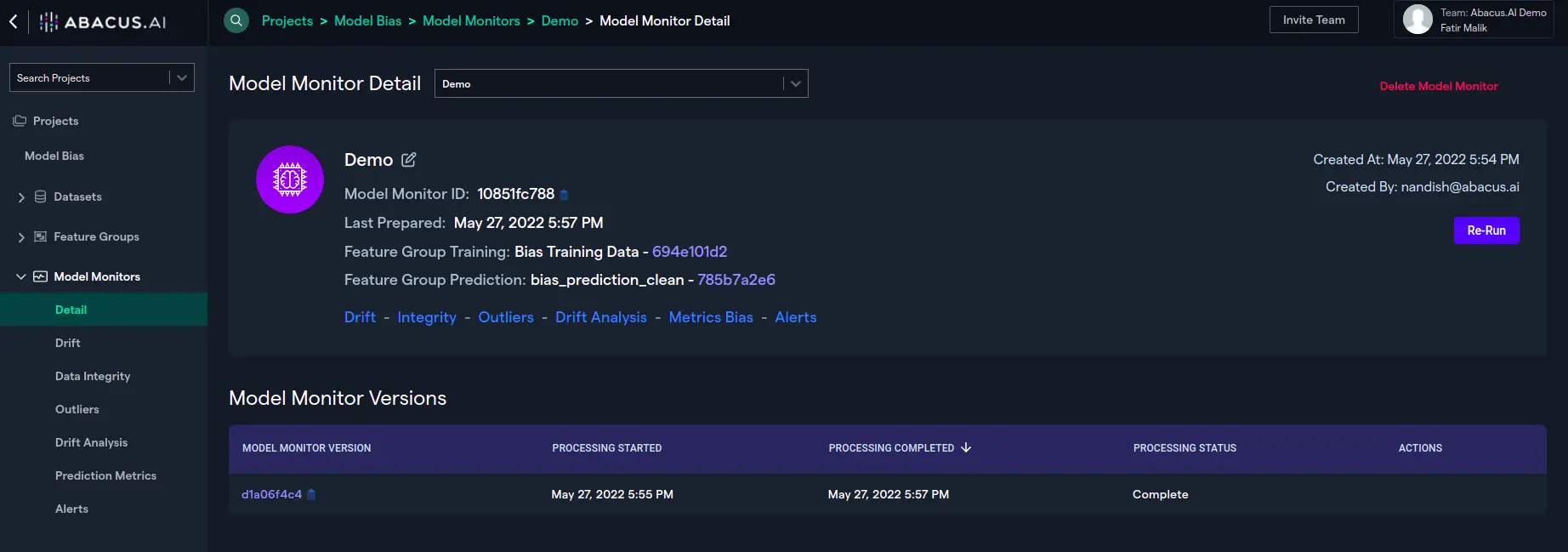Copy the Model Monitor ID with clipboard icon

564,195
